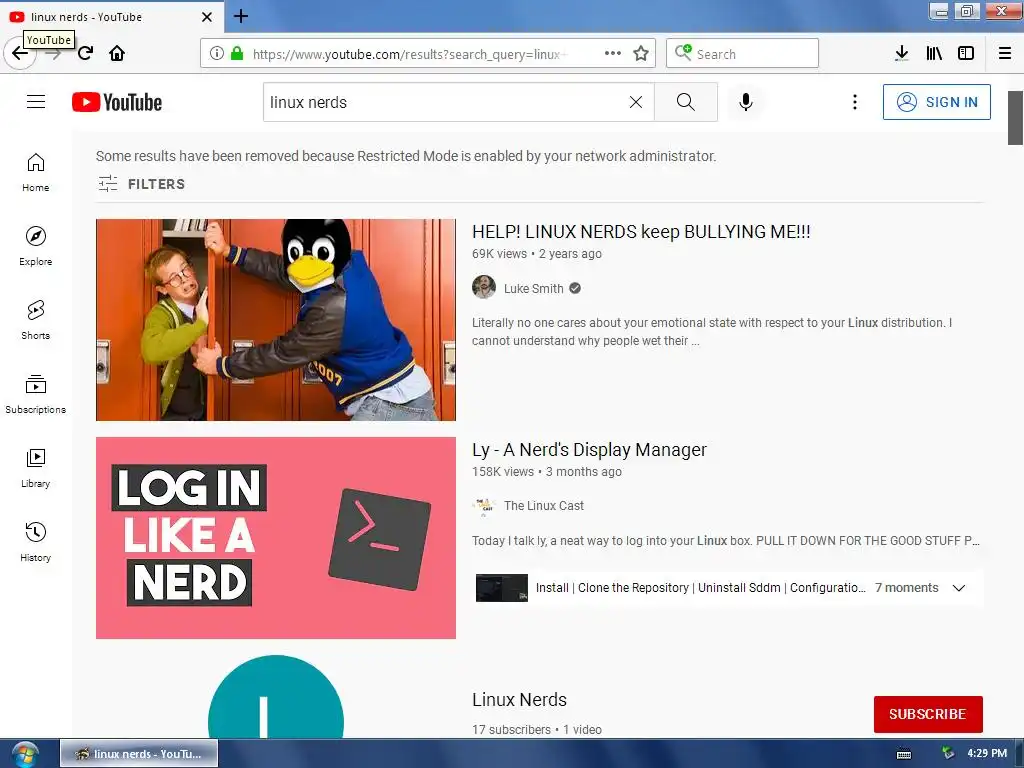Close the linux nerds YouTube tab
This screenshot has height=768, width=1024.
pyautogui.click(x=206, y=17)
